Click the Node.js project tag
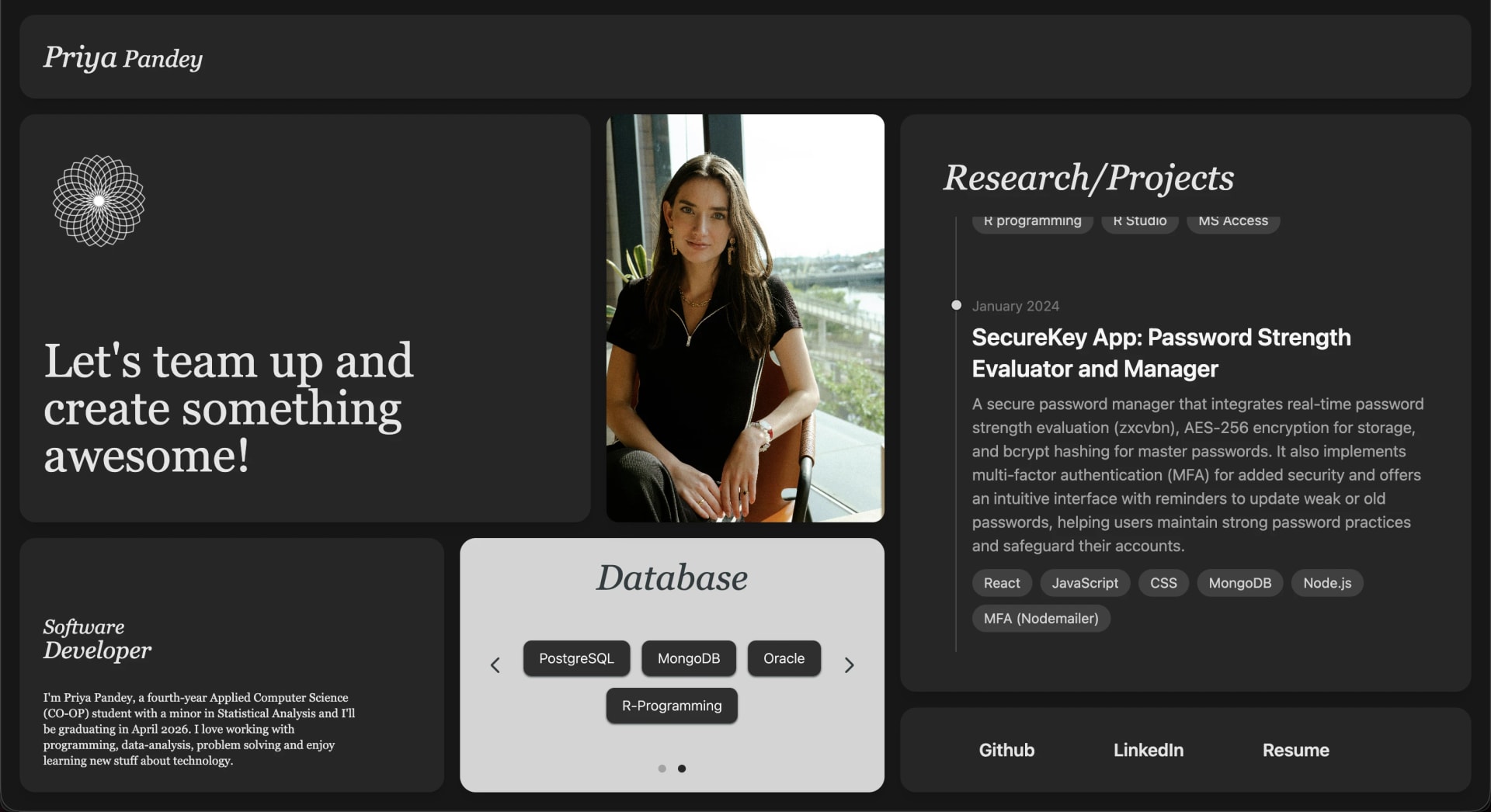The height and width of the screenshot is (812, 1491). (x=1326, y=583)
